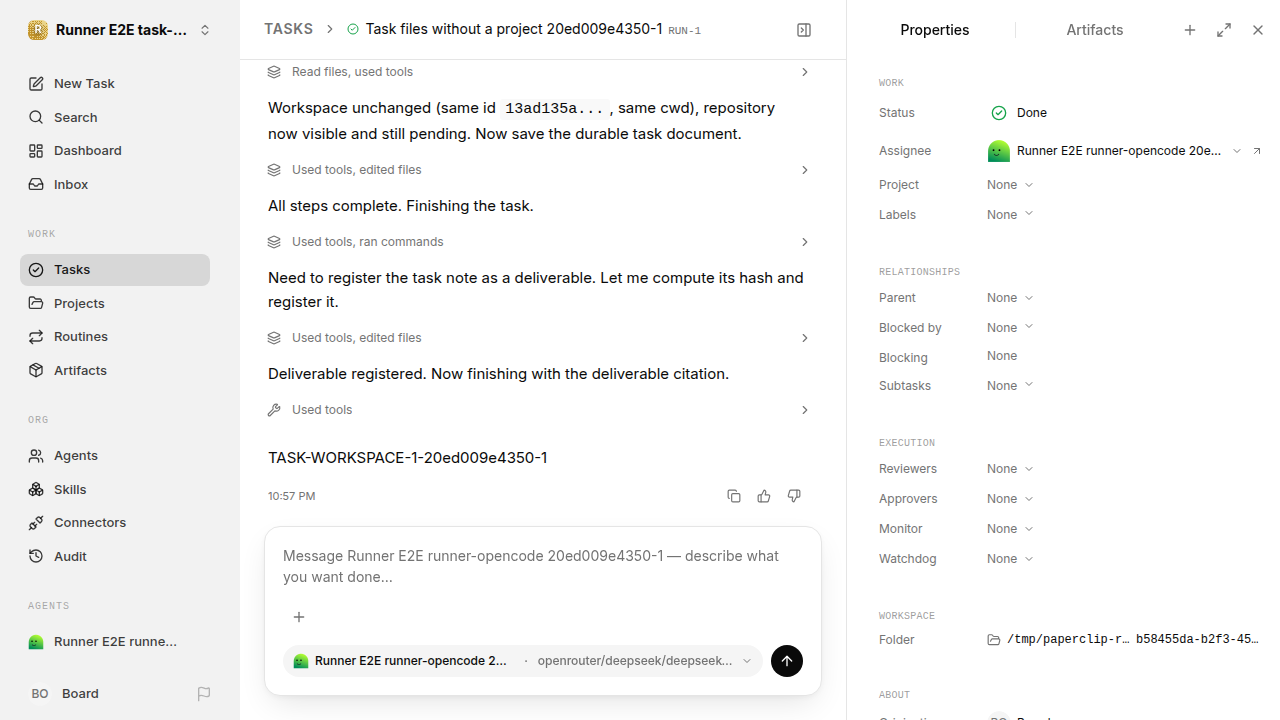Image resolution: width=1280 pixels, height=720 pixels.
Task: Switch to the Properties tab
Action: [935, 30]
